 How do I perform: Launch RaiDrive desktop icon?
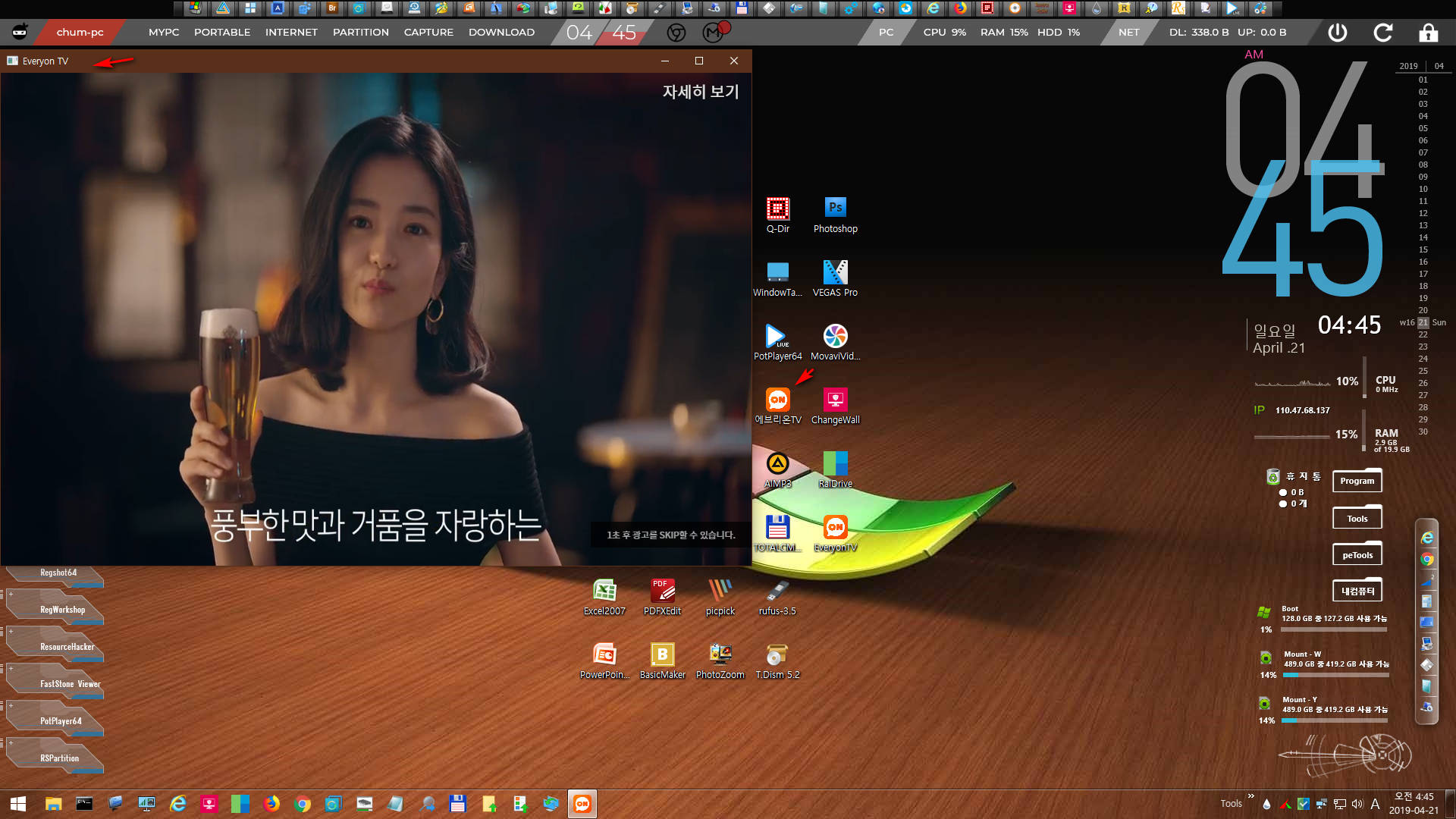(835, 469)
